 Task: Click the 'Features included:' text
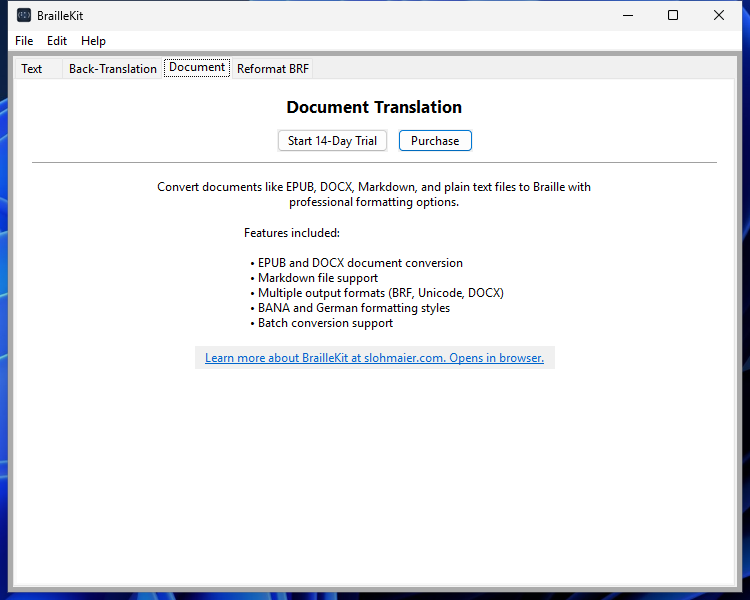pyautogui.click(x=292, y=233)
